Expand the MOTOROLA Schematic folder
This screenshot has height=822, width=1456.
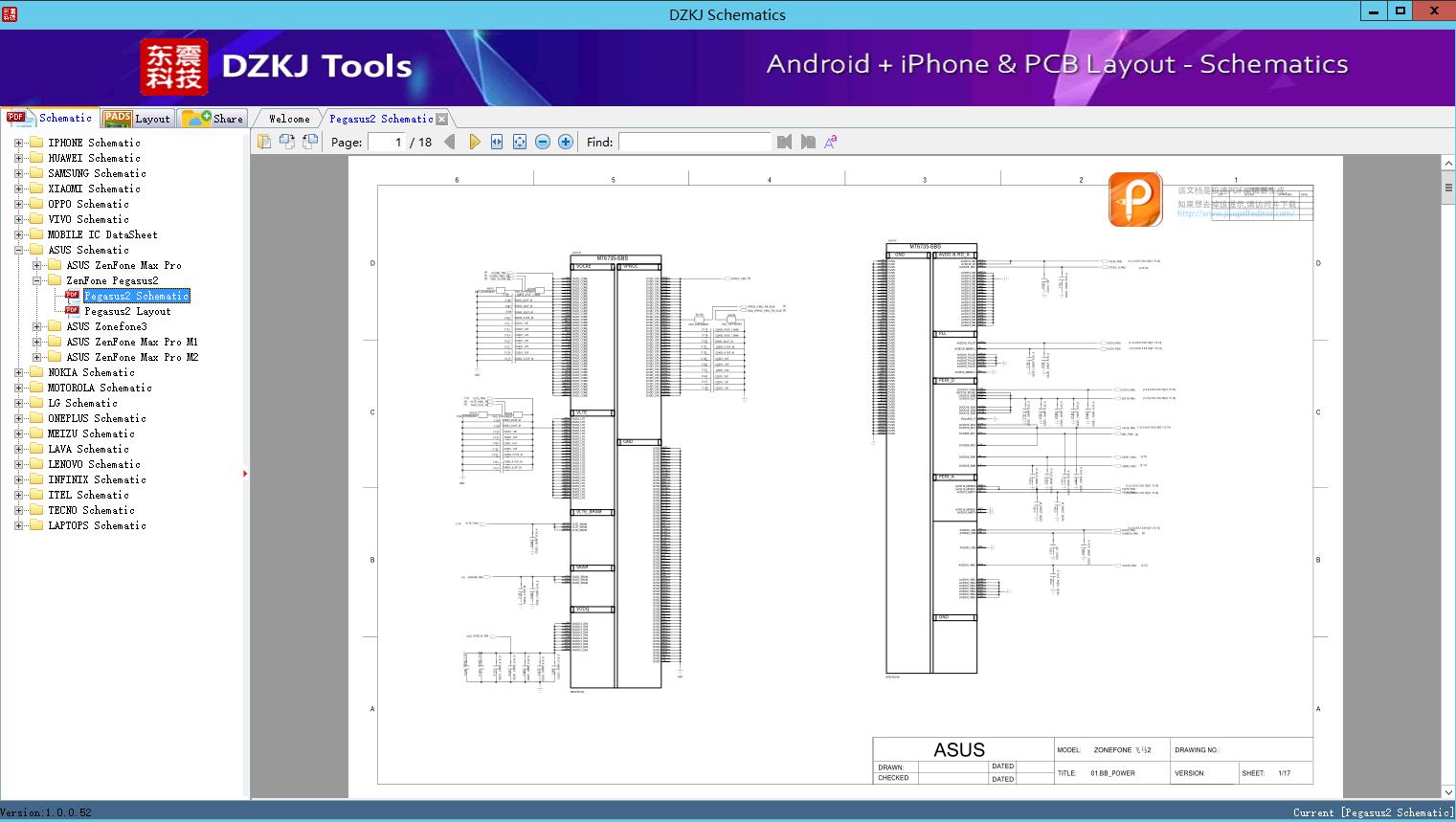click(x=18, y=388)
